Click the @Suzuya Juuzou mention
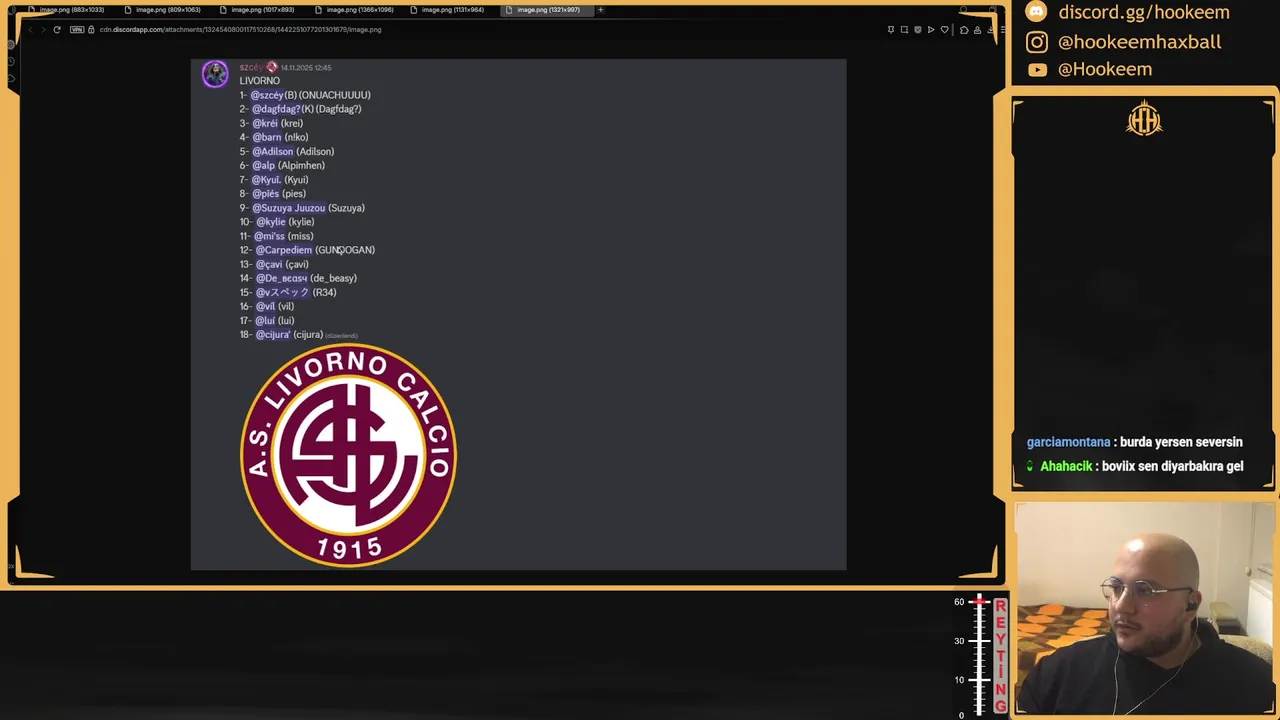This screenshot has height=720, width=1280. click(289, 208)
